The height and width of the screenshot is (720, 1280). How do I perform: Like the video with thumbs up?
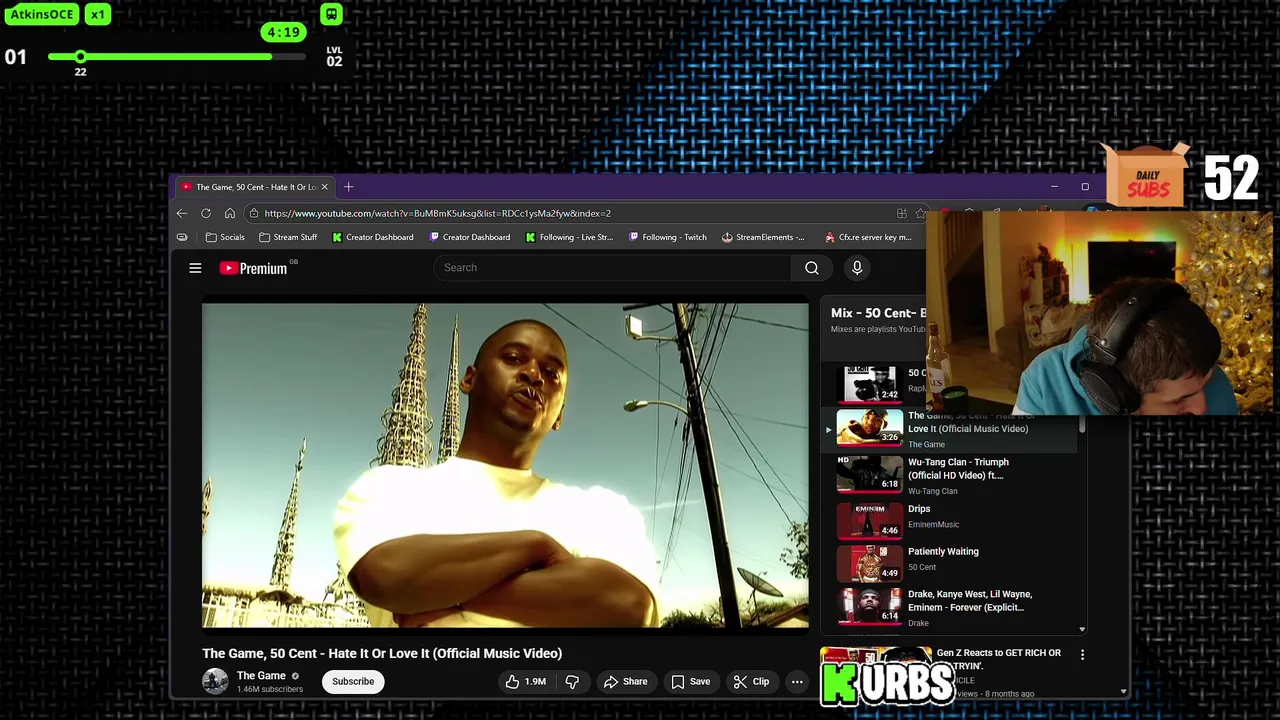click(x=526, y=682)
